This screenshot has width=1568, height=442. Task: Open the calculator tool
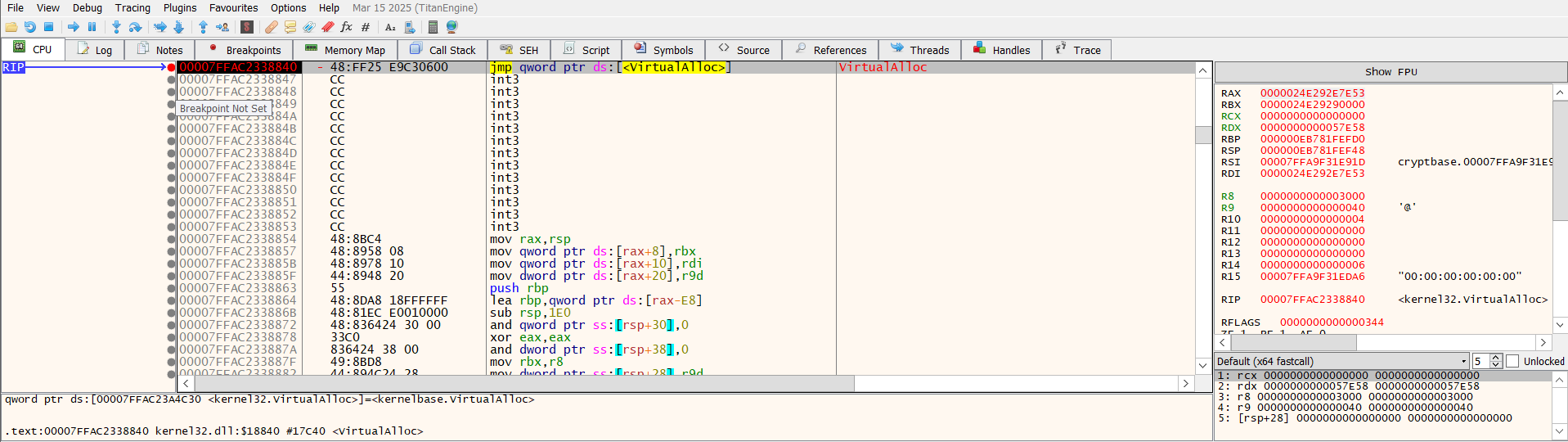click(433, 27)
